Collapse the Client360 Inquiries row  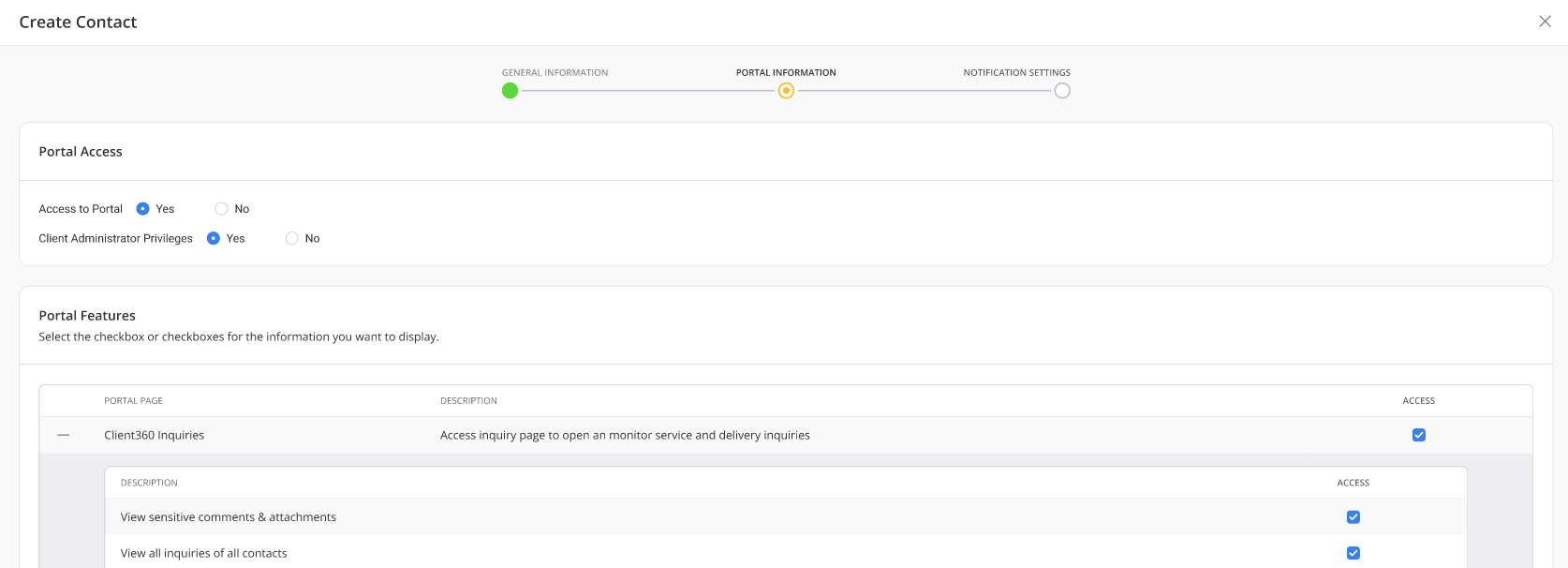click(64, 435)
